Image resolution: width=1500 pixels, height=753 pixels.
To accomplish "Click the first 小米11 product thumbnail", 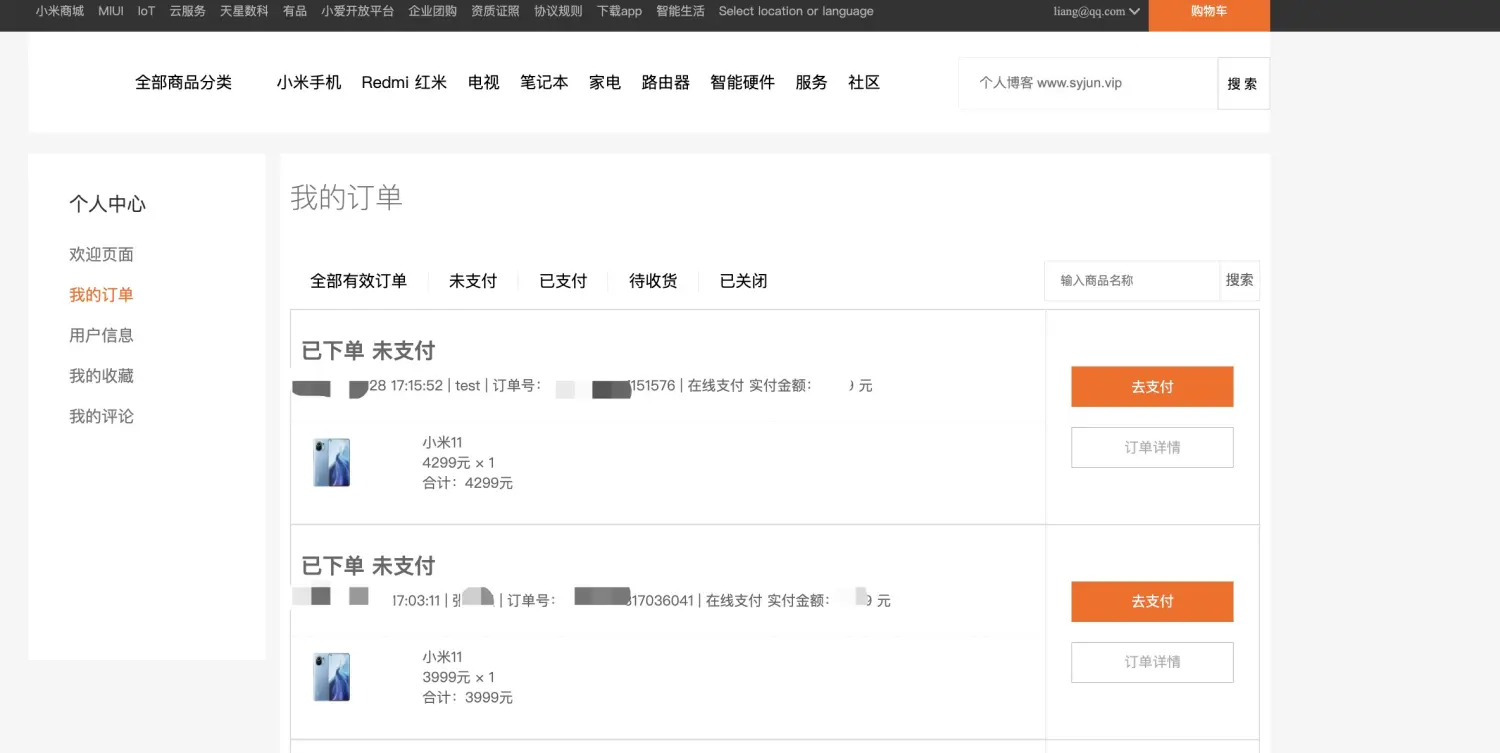I will (x=332, y=462).
